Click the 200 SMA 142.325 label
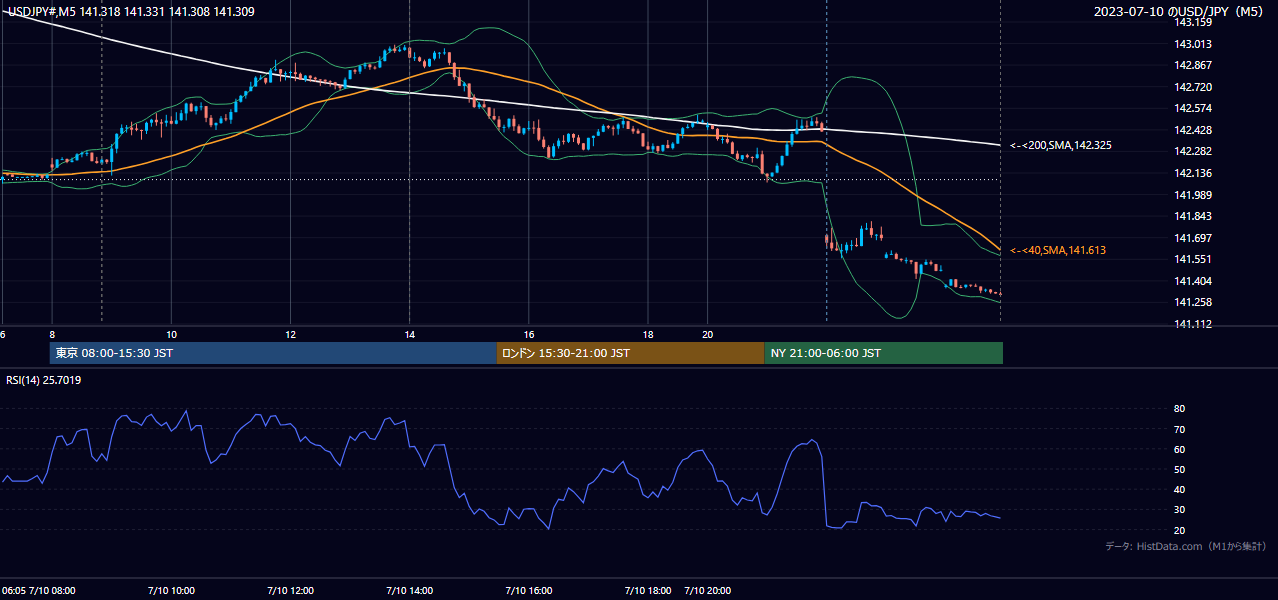This screenshot has height=600, width=1278. [x=1060, y=146]
